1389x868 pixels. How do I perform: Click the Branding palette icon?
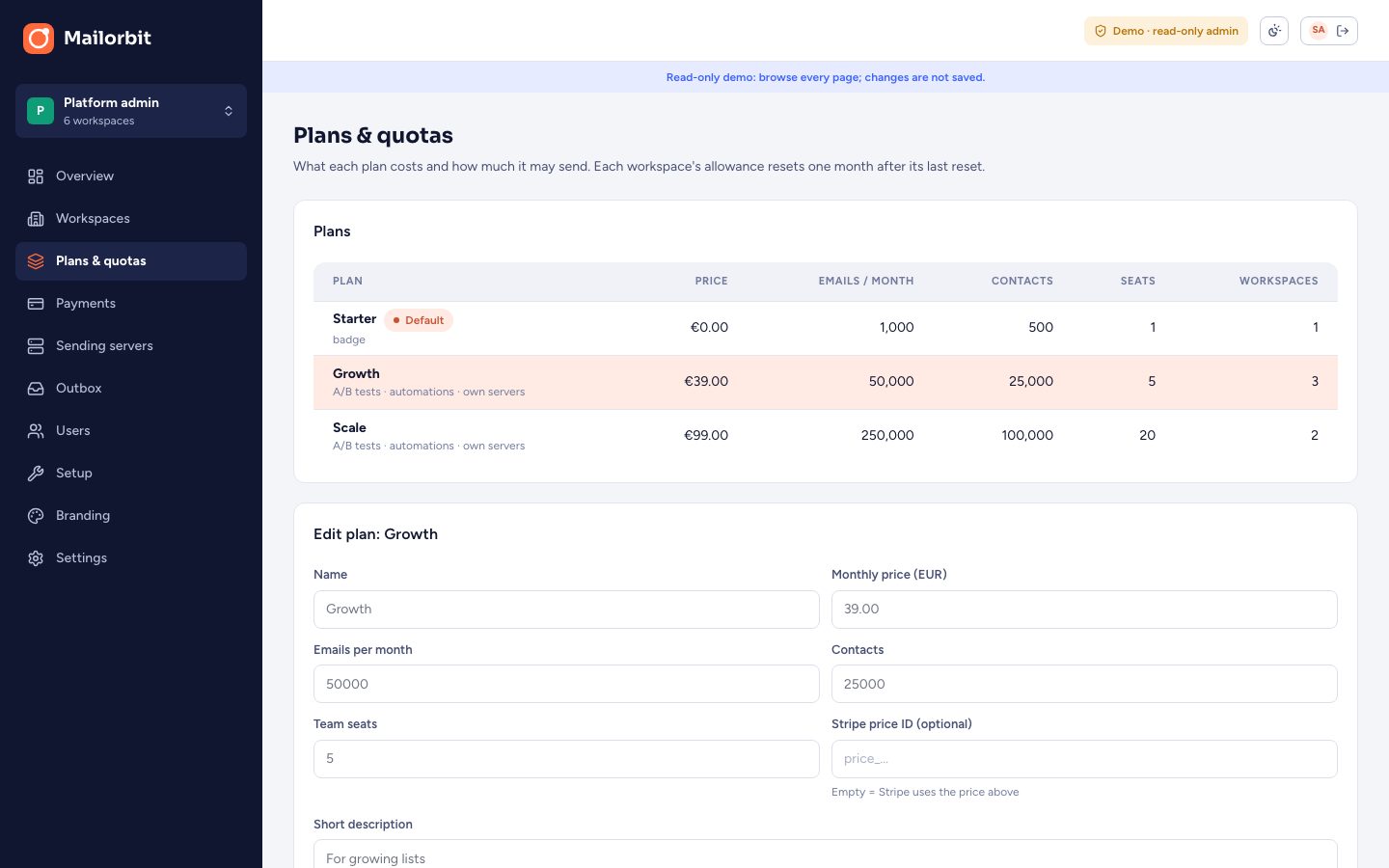(36, 516)
